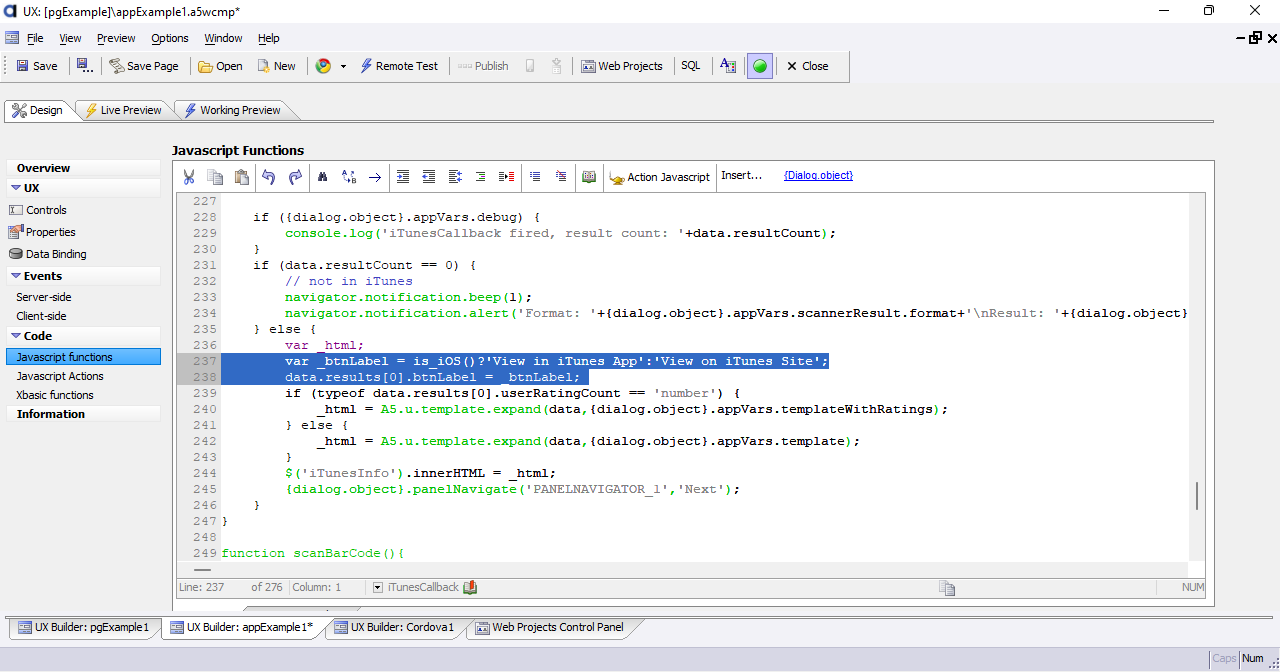Toggle the green circle indicator button

pos(760,66)
